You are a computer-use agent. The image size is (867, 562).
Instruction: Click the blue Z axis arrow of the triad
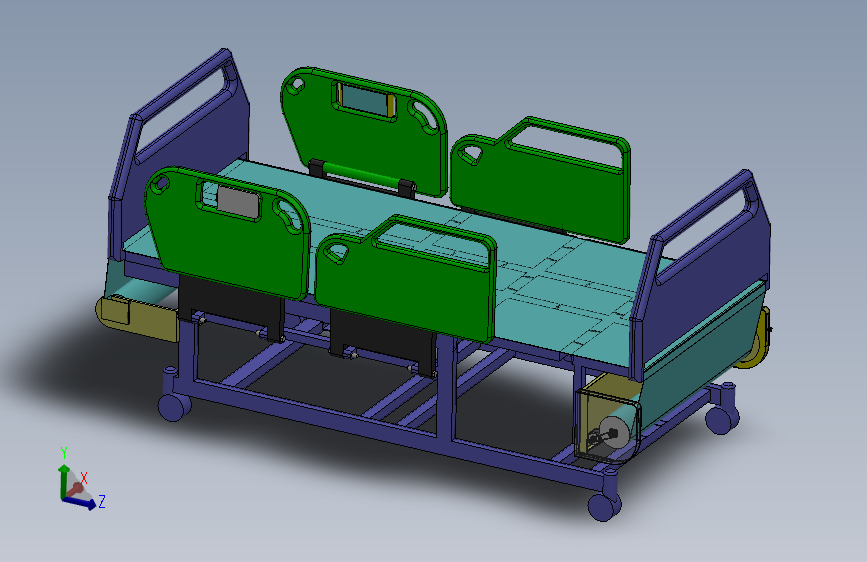82,502
